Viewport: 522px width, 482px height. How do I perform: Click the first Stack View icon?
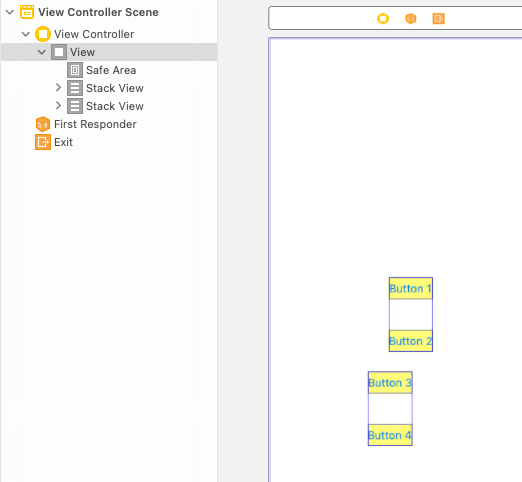pyautogui.click(x=75, y=88)
